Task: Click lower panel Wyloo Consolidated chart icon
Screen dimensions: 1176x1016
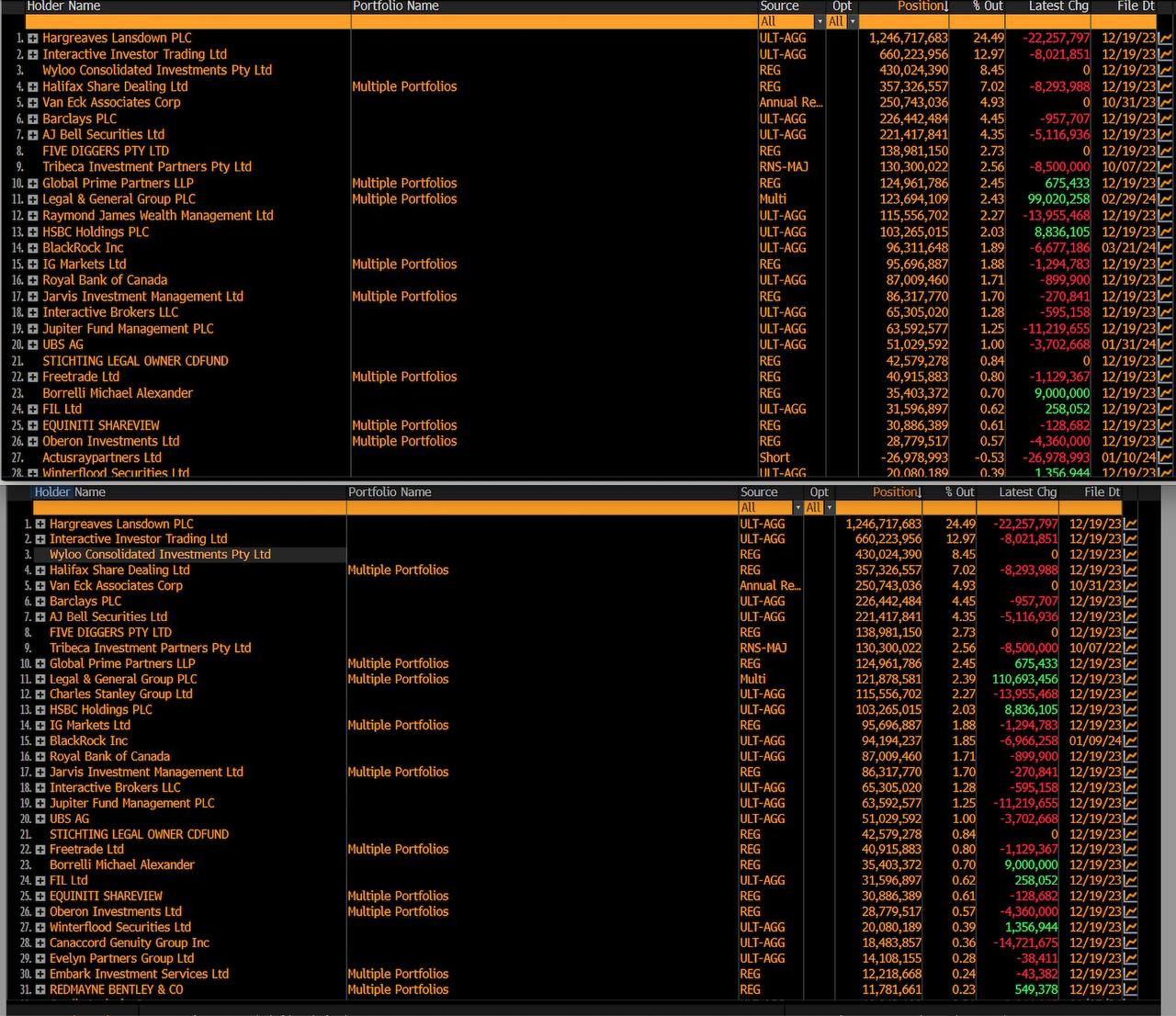Action: [x=1130, y=555]
